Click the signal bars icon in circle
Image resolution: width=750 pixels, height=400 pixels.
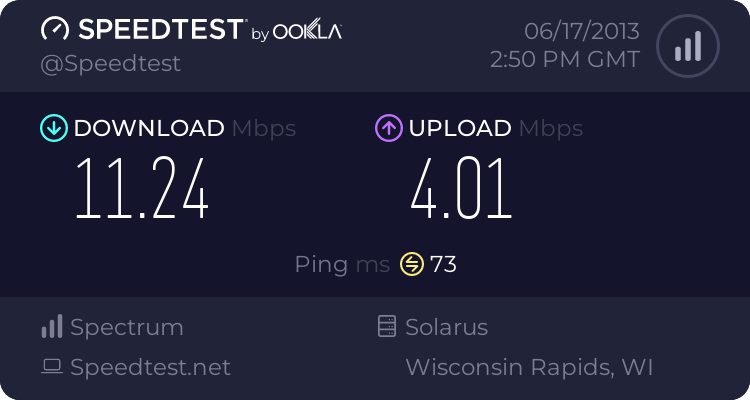[688, 46]
